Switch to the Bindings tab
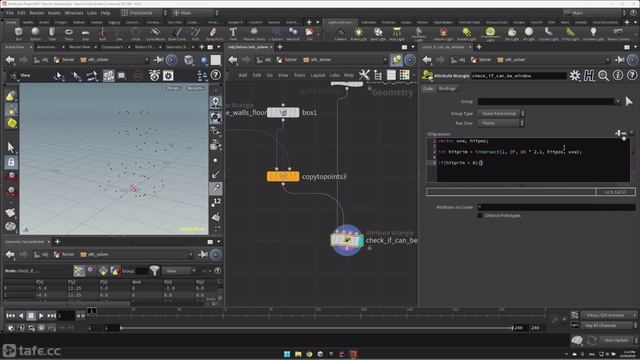This screenshot has height=360, width=640. [x=447, y=89]
